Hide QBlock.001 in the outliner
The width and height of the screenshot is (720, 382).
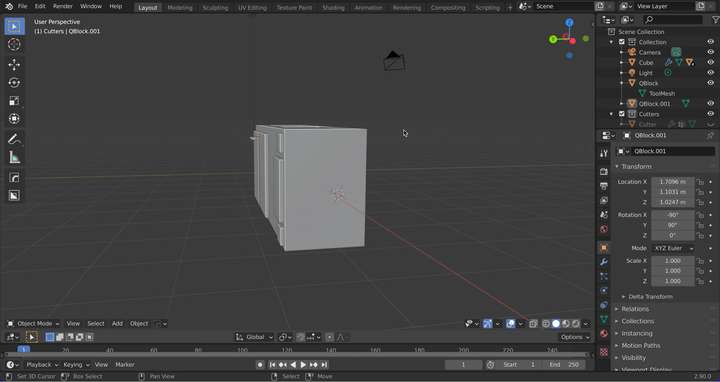pyautogui.click(x=710, y=103)
